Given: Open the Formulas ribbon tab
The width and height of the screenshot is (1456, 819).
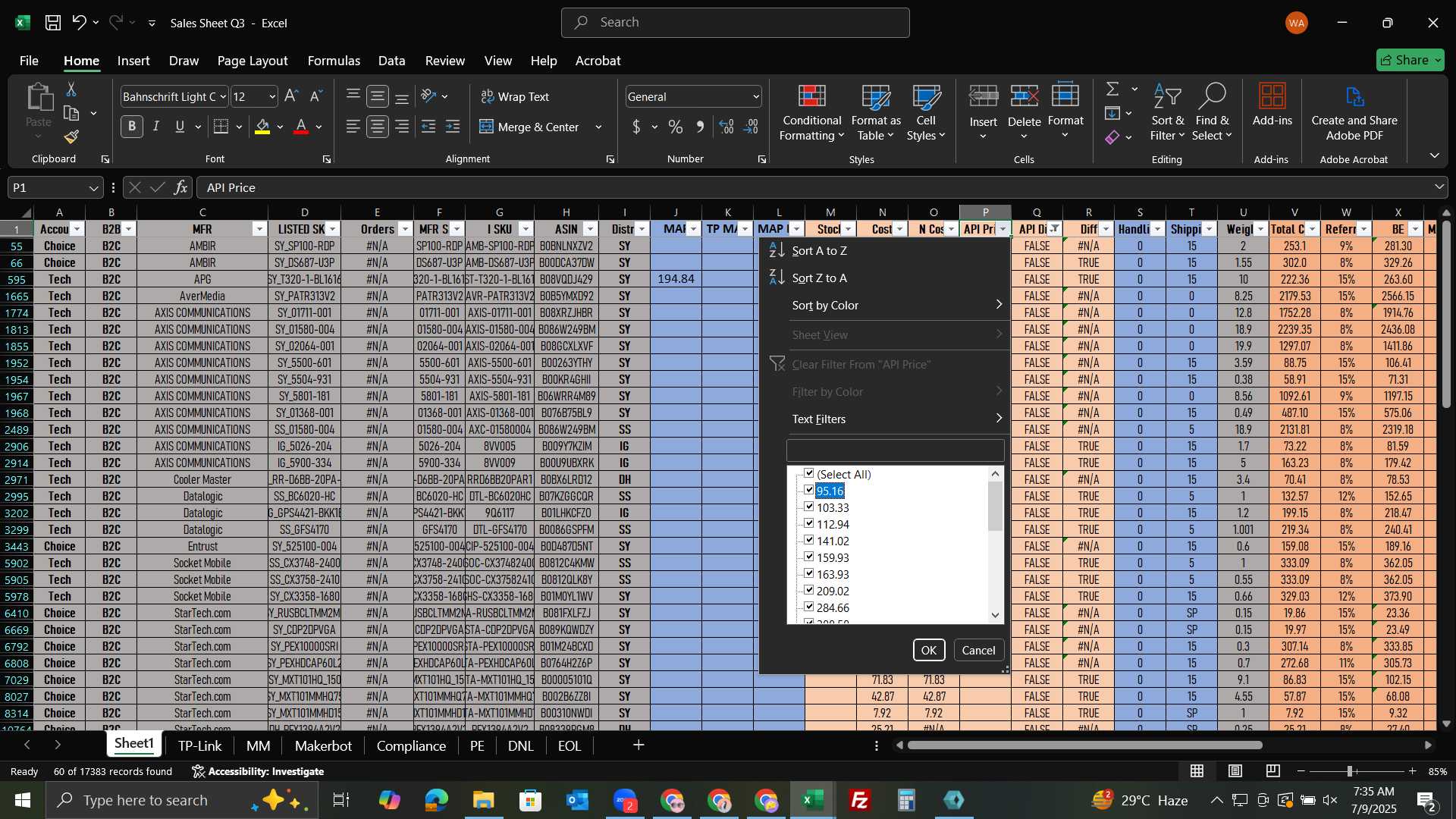Looking at the screenshot, I should (x=334, y=61).
